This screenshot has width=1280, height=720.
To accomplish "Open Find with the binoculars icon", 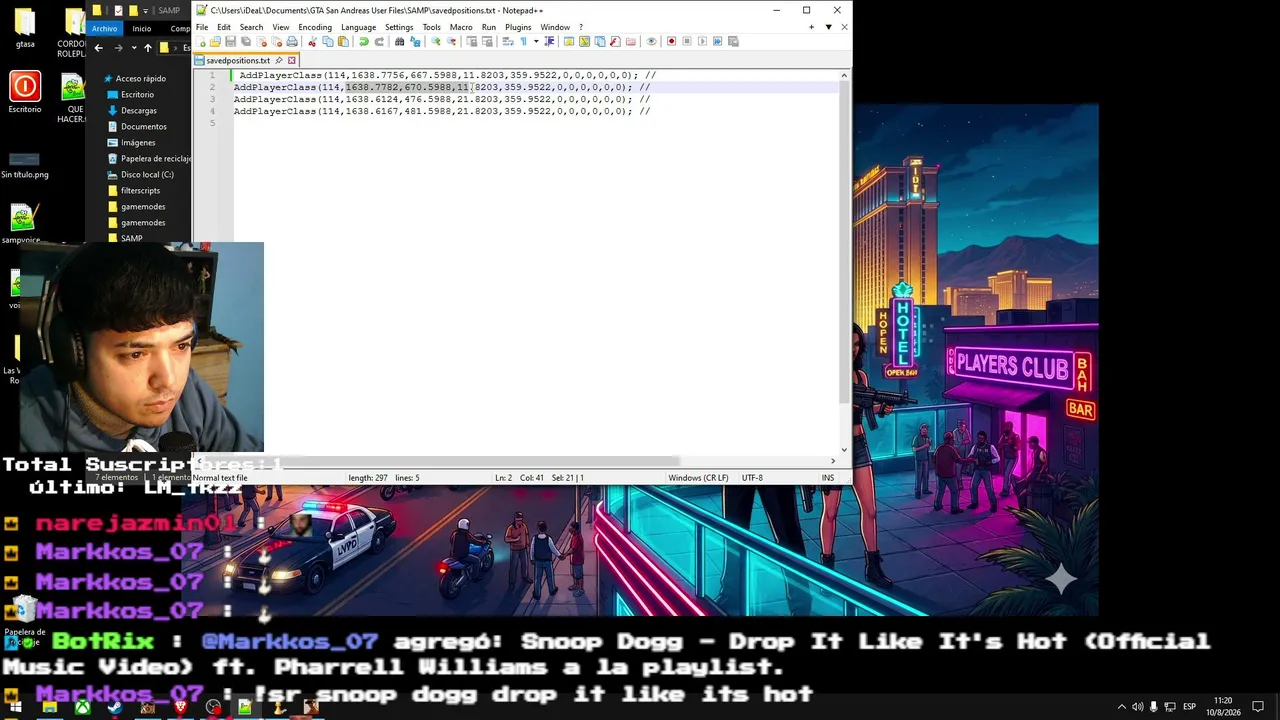I will click(399, 42).
